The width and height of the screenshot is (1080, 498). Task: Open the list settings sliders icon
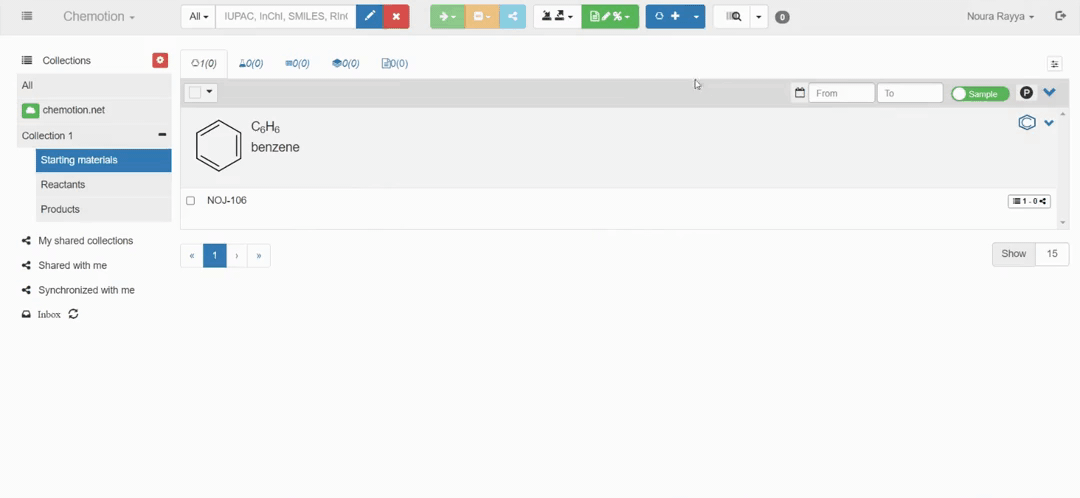click(x=1054, y=64)
